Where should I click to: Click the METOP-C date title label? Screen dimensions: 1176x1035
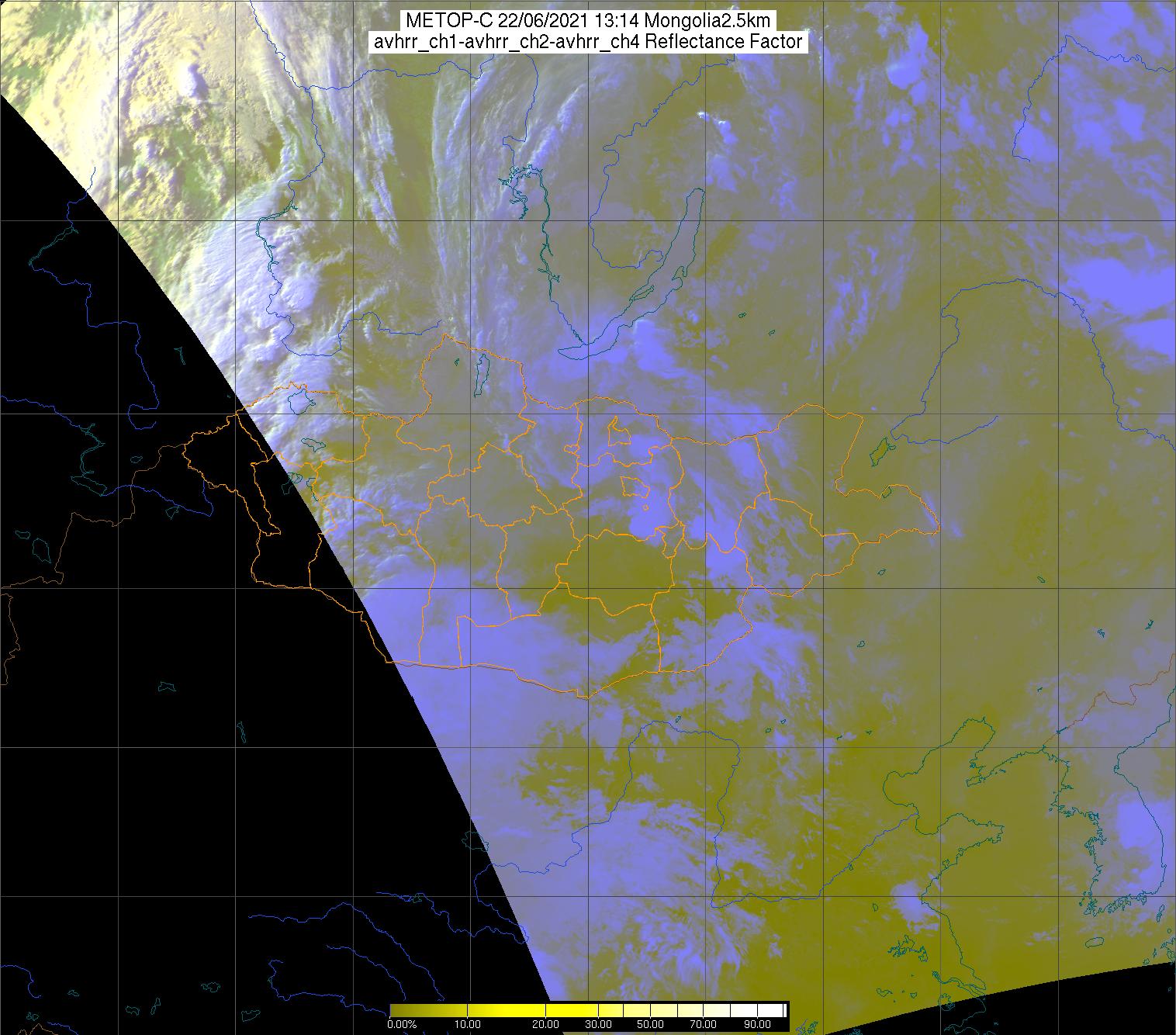click(587, 22)
